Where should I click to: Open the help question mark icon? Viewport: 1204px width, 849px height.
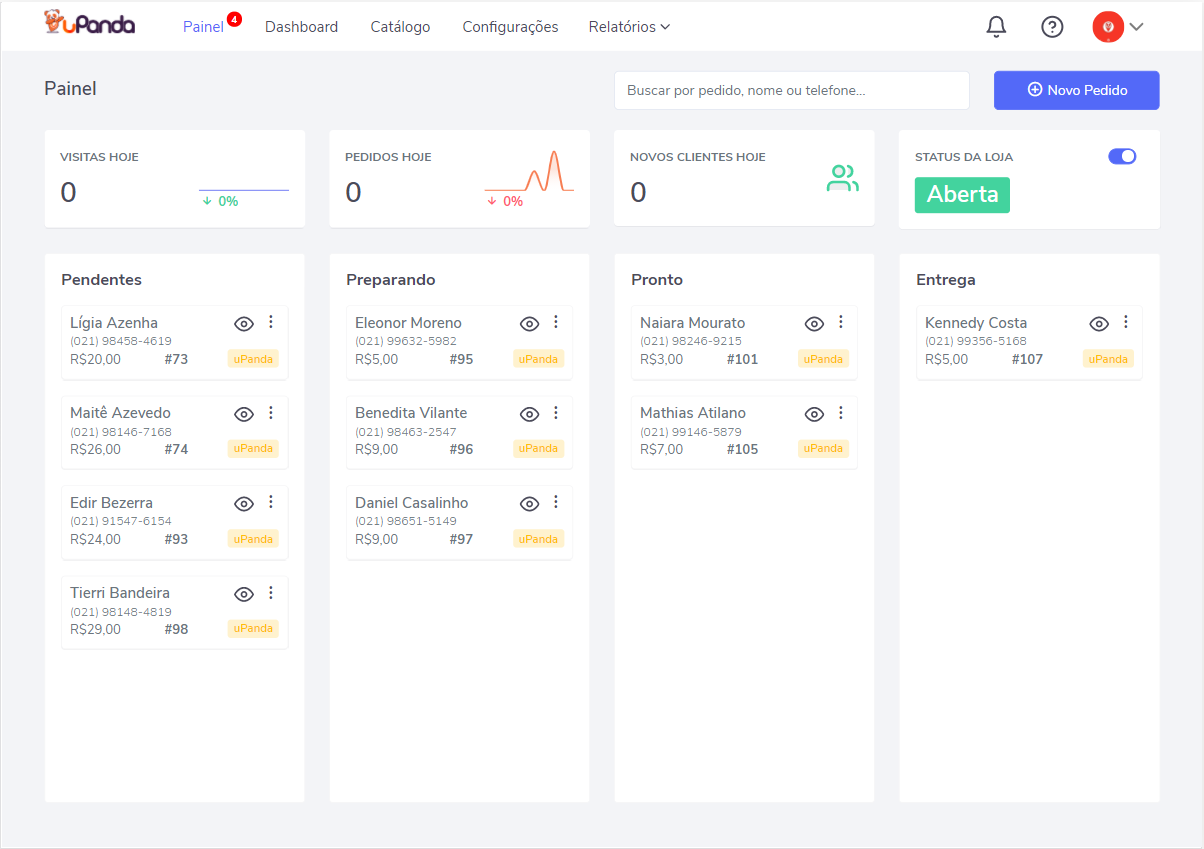1052,27
